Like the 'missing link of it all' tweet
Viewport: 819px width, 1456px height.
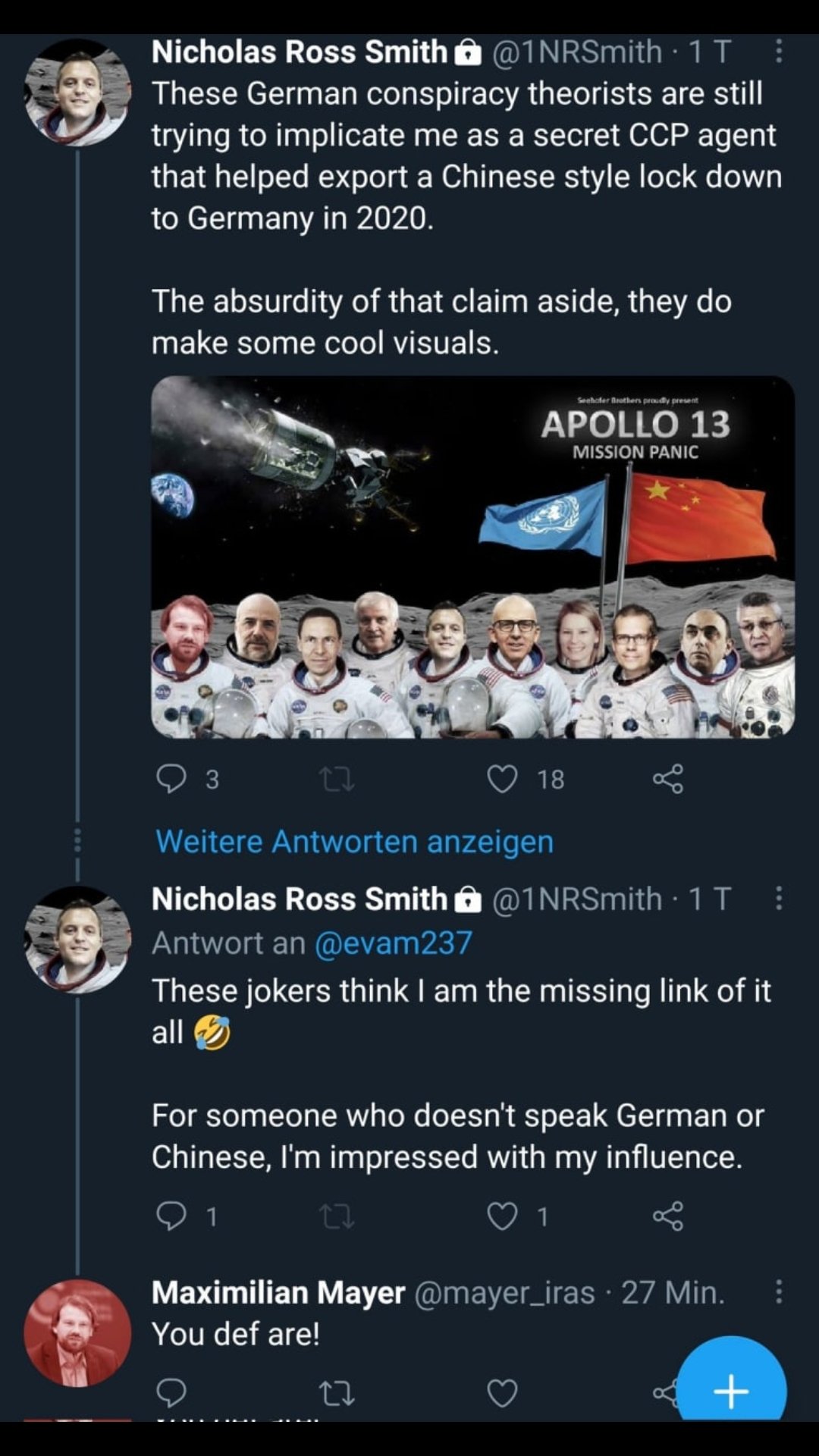(x=502, y=1216)
